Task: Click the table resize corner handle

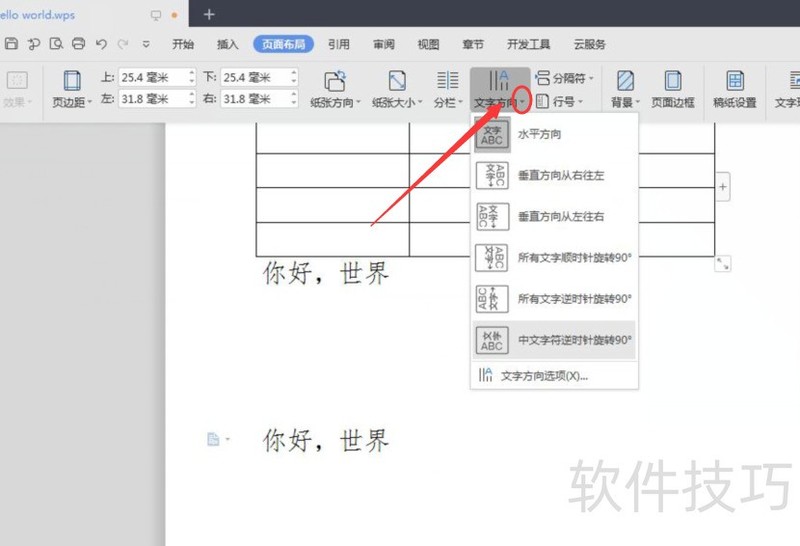Action: [722, 263]
